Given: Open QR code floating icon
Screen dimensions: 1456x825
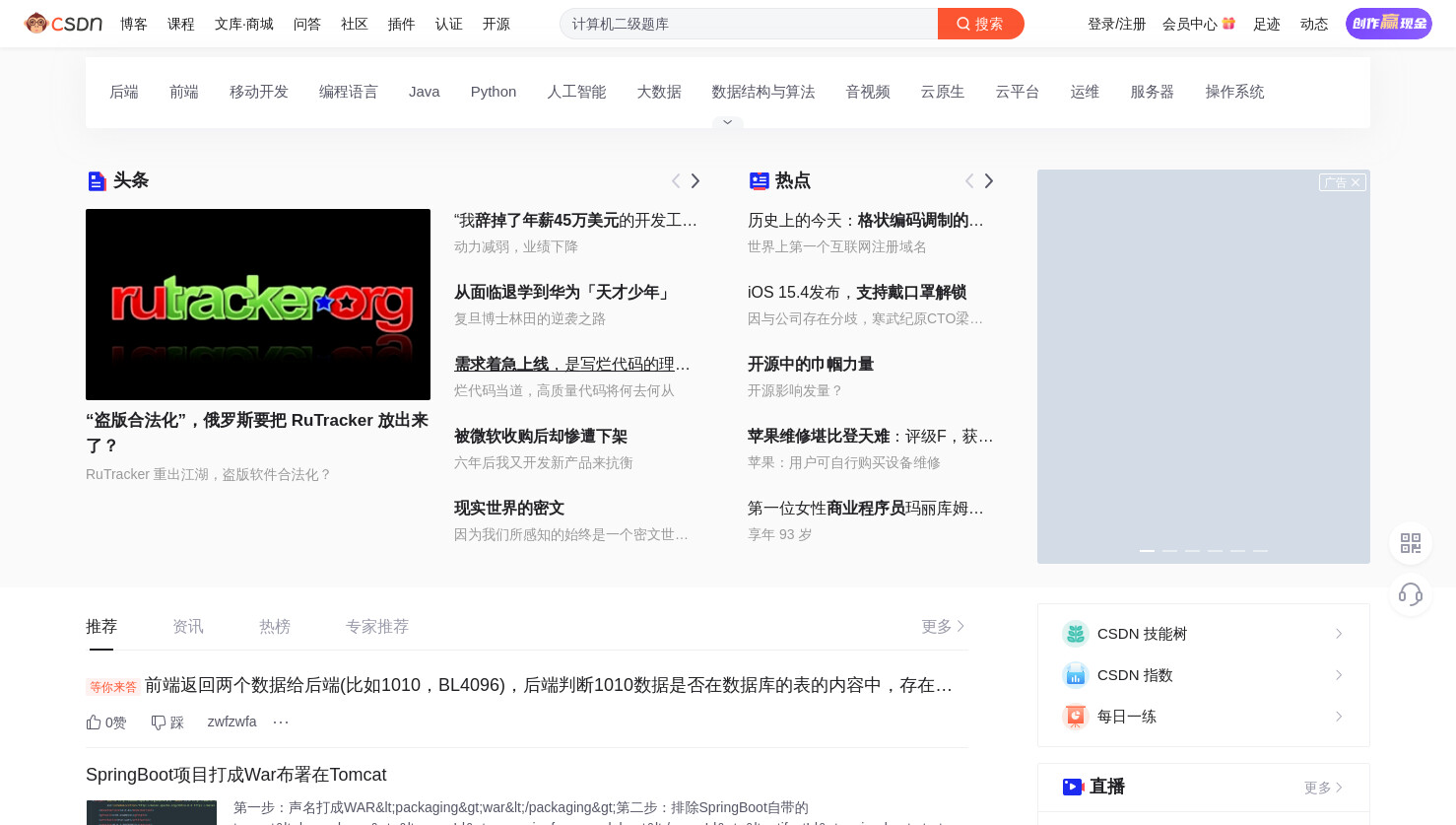Looking at the screenshot, I should click(x=1411, y=544).
